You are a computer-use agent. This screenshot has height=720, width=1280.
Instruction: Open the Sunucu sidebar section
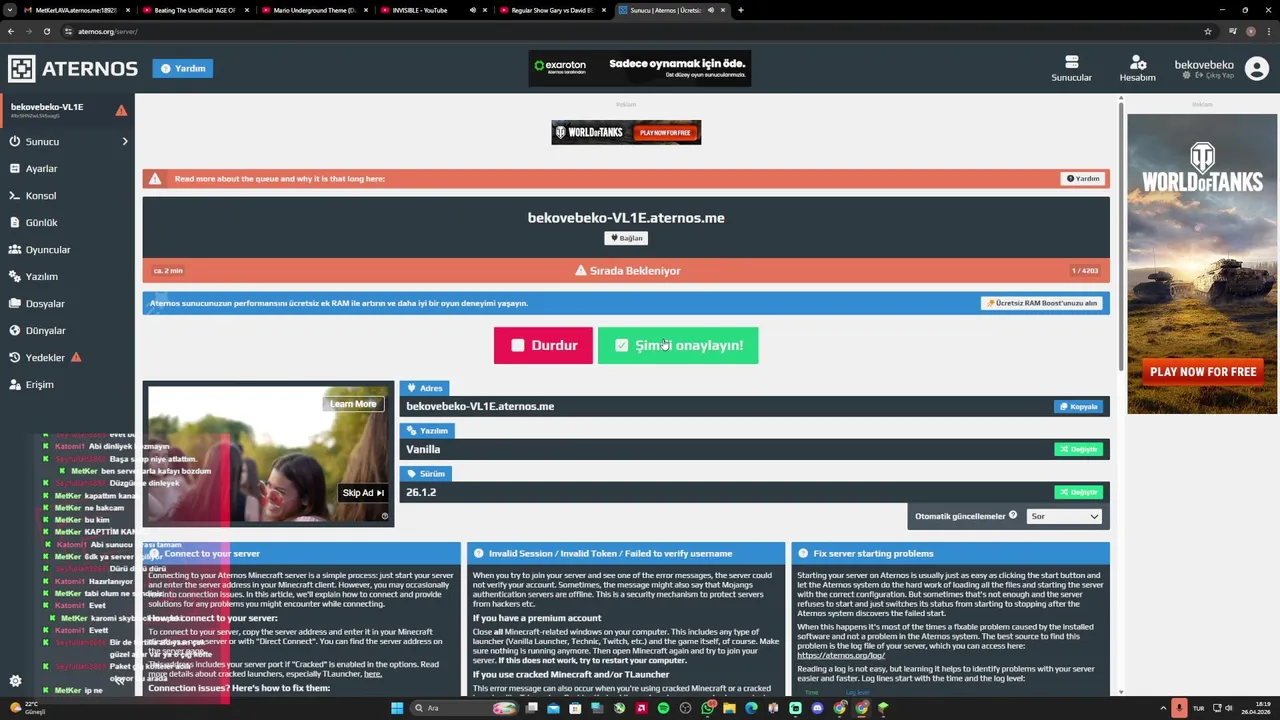pos(67,141)
